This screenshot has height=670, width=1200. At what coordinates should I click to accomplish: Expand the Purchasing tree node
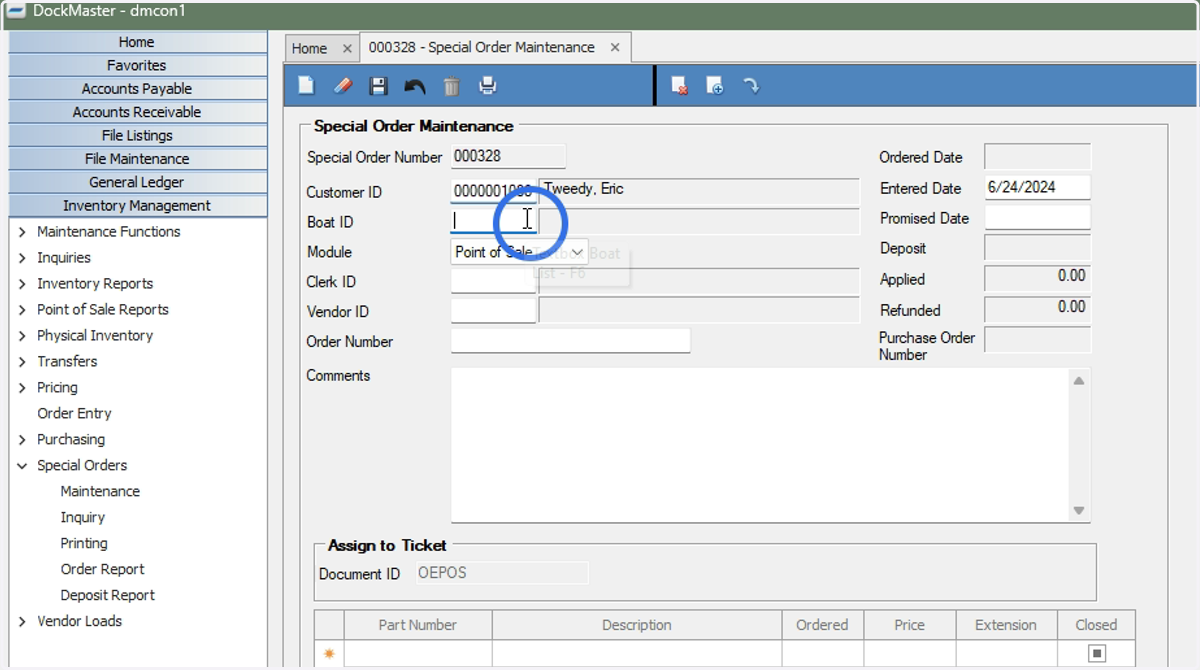[x=22, y=440]
